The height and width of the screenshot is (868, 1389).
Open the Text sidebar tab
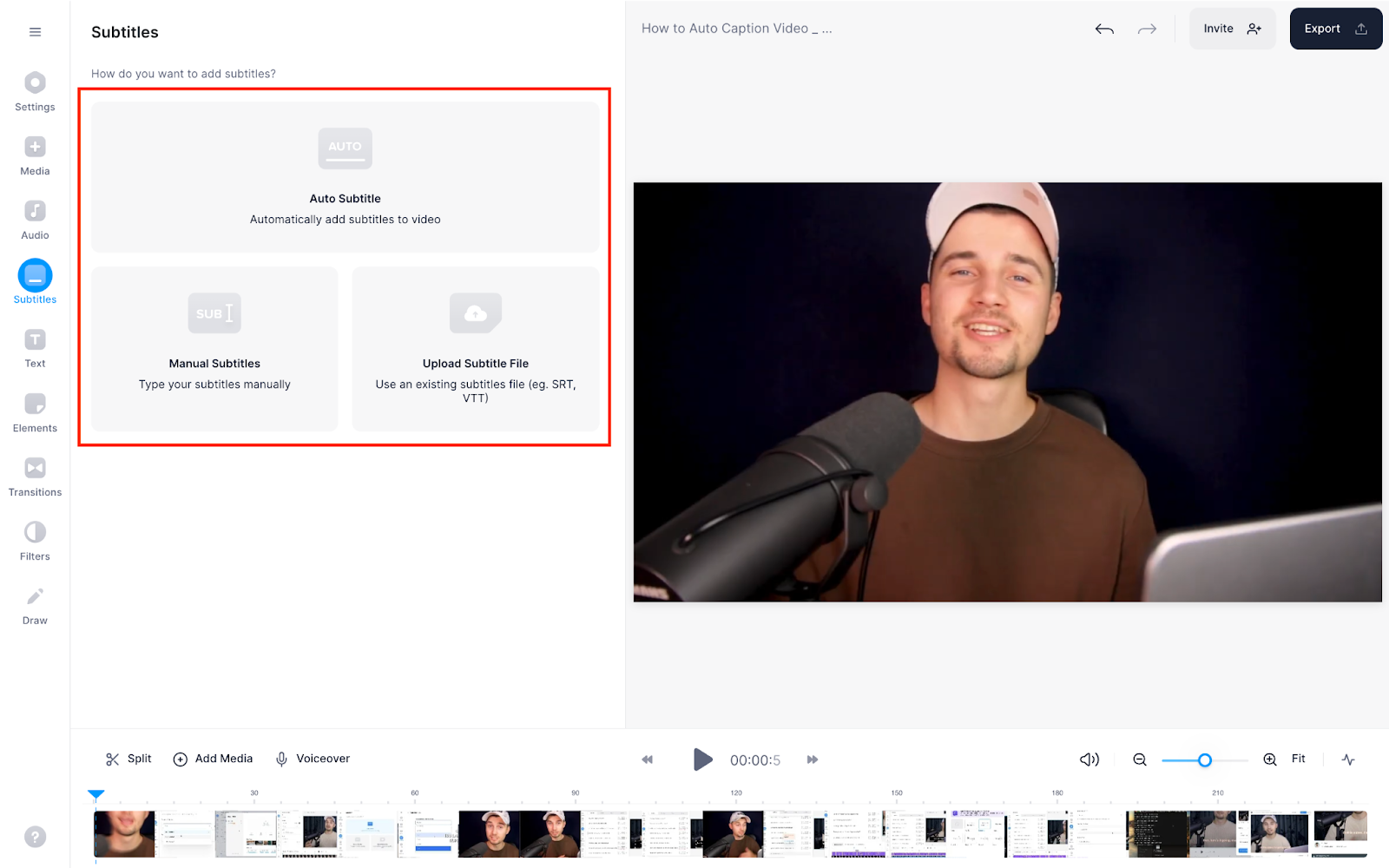[x=35, y=349]
